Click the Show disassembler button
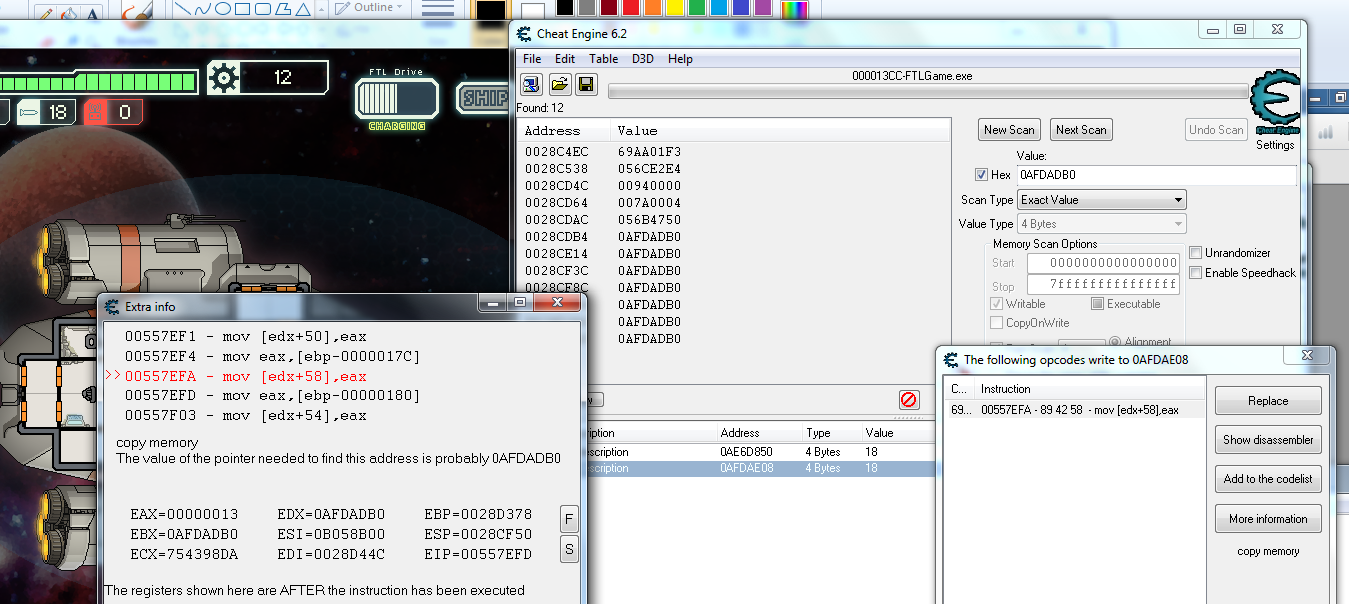 tap(1268, 440)
